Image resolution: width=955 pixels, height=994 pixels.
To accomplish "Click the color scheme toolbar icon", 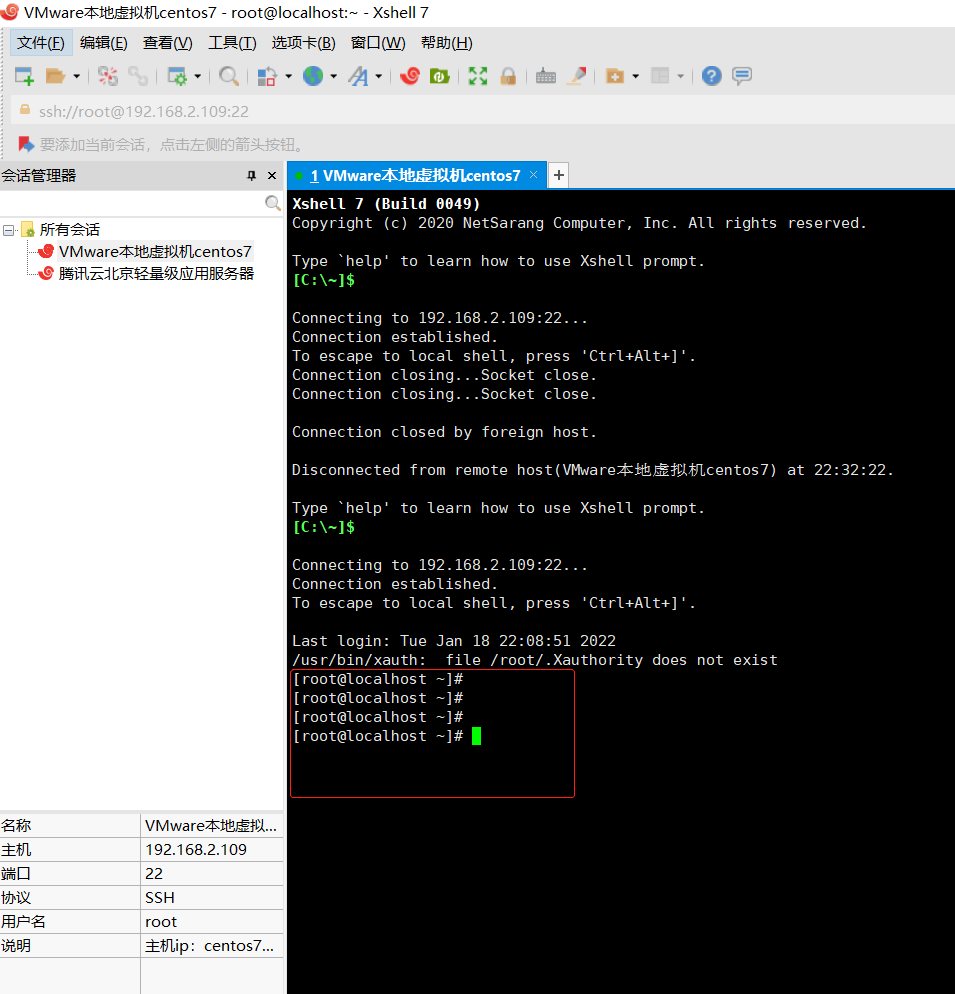I will [x=267, y=76].
